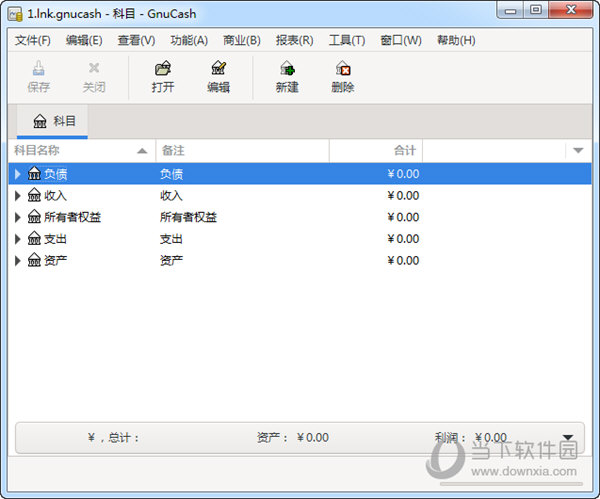The image size is (600, 499).
Task: Select the 支出 account name
Action: point(55,239)
